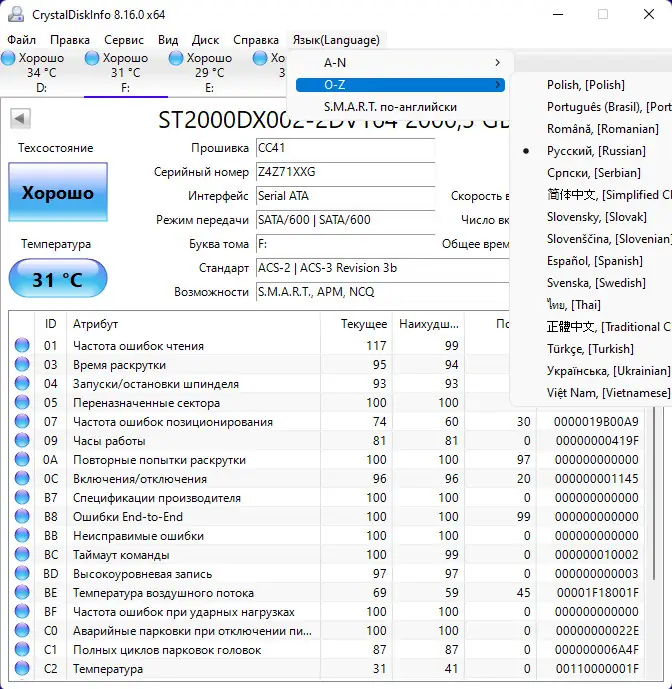This screenshot has height=689, width=672.
Task: Select disk F: status orb at 31 °C
Action: 92,58
